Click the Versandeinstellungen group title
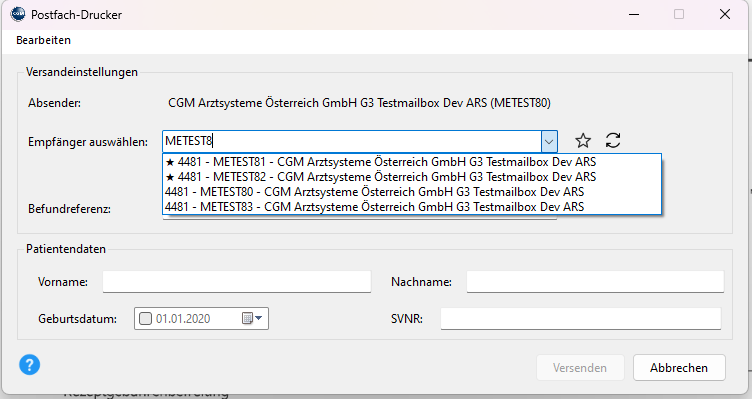The height and width of the screenshot is (399, 752). tap(82, 72)
